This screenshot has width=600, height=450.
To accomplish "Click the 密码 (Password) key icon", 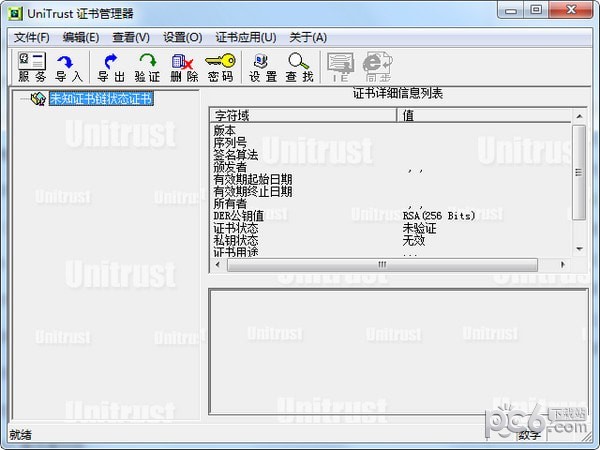I will tap(220, 67).
